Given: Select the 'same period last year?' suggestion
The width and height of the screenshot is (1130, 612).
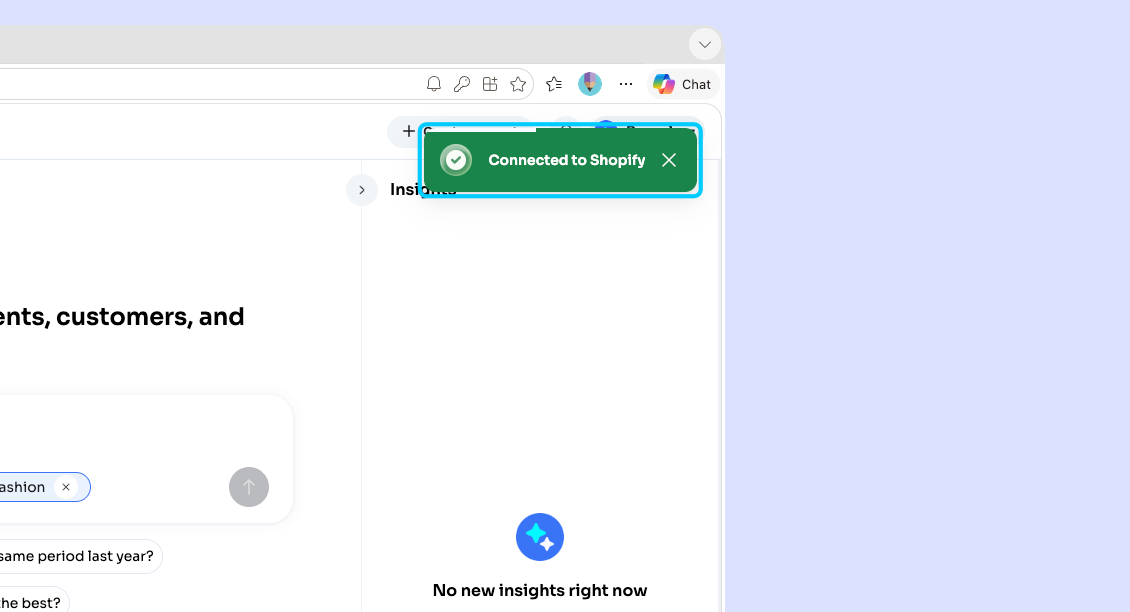Looking at the screenshot, I should (x=80, y=556).
